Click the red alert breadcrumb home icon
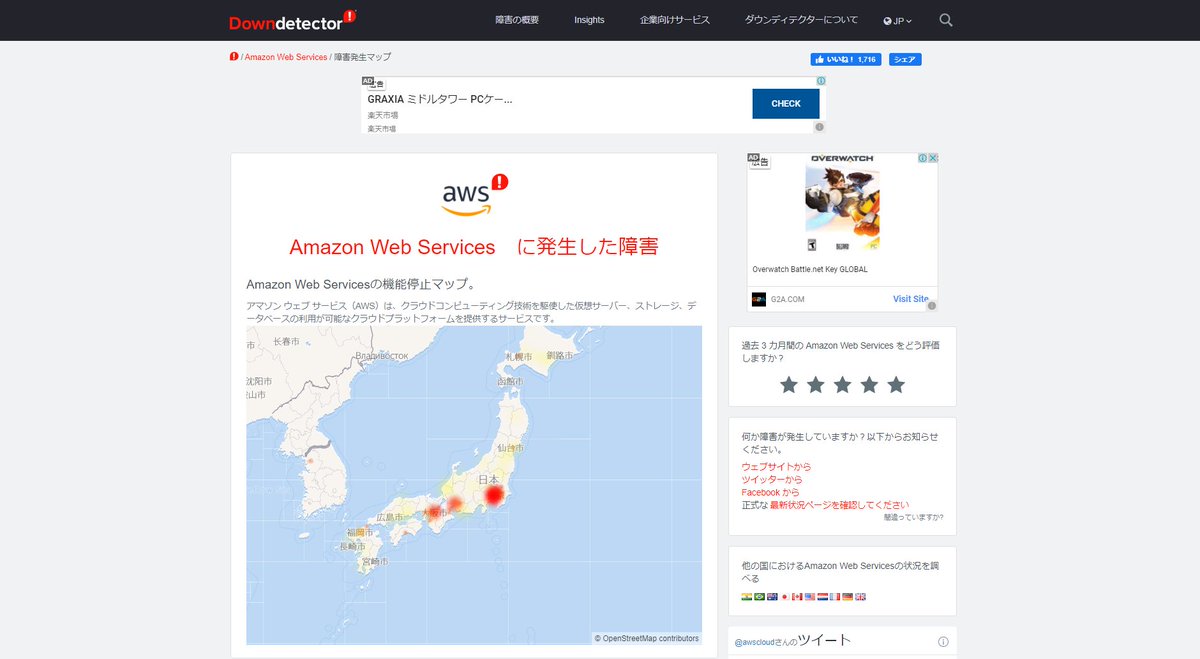The height and width of the screenshot is (659, 1200). click(x=234, y=57)
